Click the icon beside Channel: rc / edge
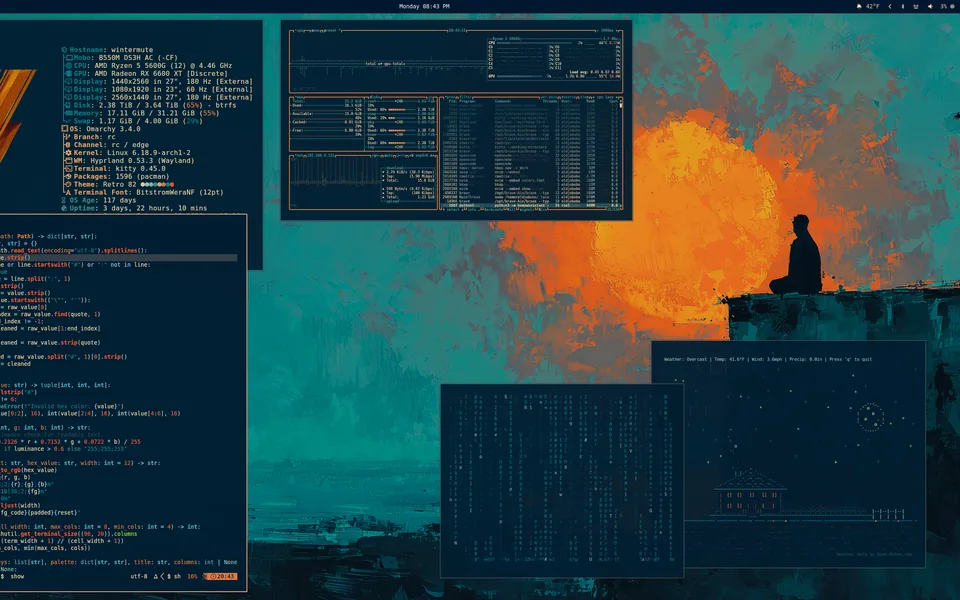The height and width of the screenshot is (600, 960). pos(67,145)
